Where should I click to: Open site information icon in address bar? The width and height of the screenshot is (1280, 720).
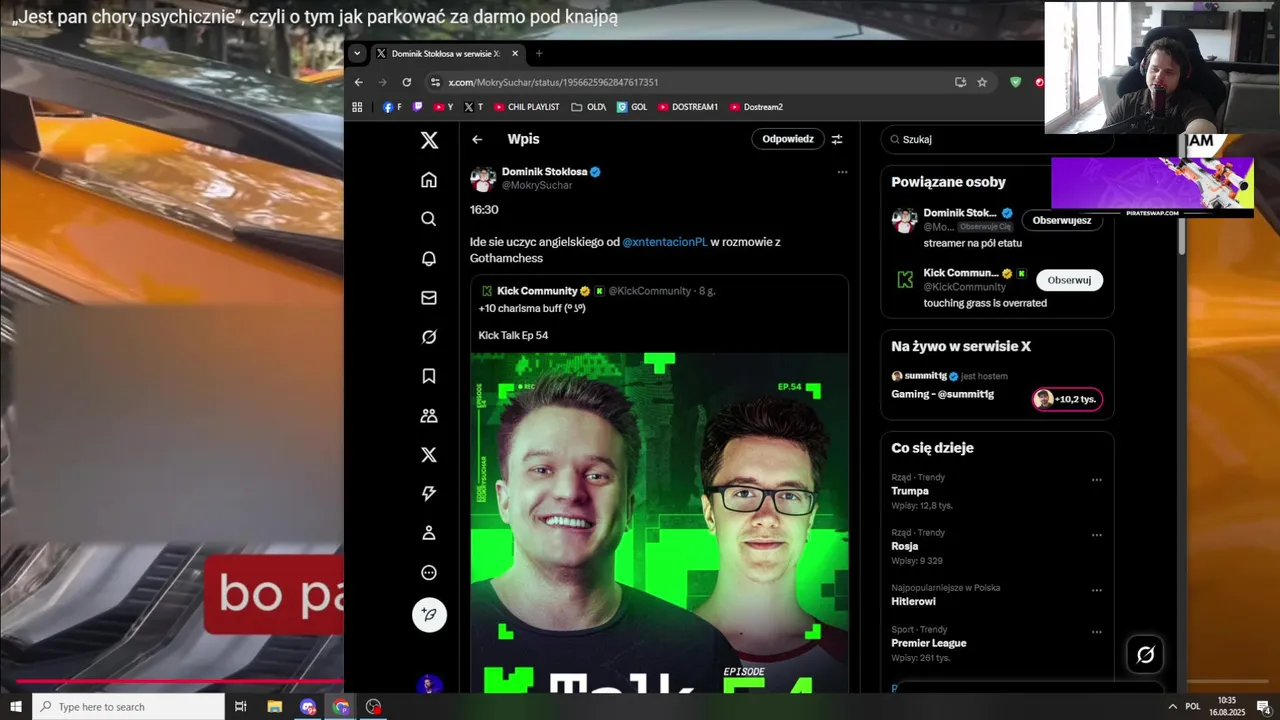[x=434, y=82]
